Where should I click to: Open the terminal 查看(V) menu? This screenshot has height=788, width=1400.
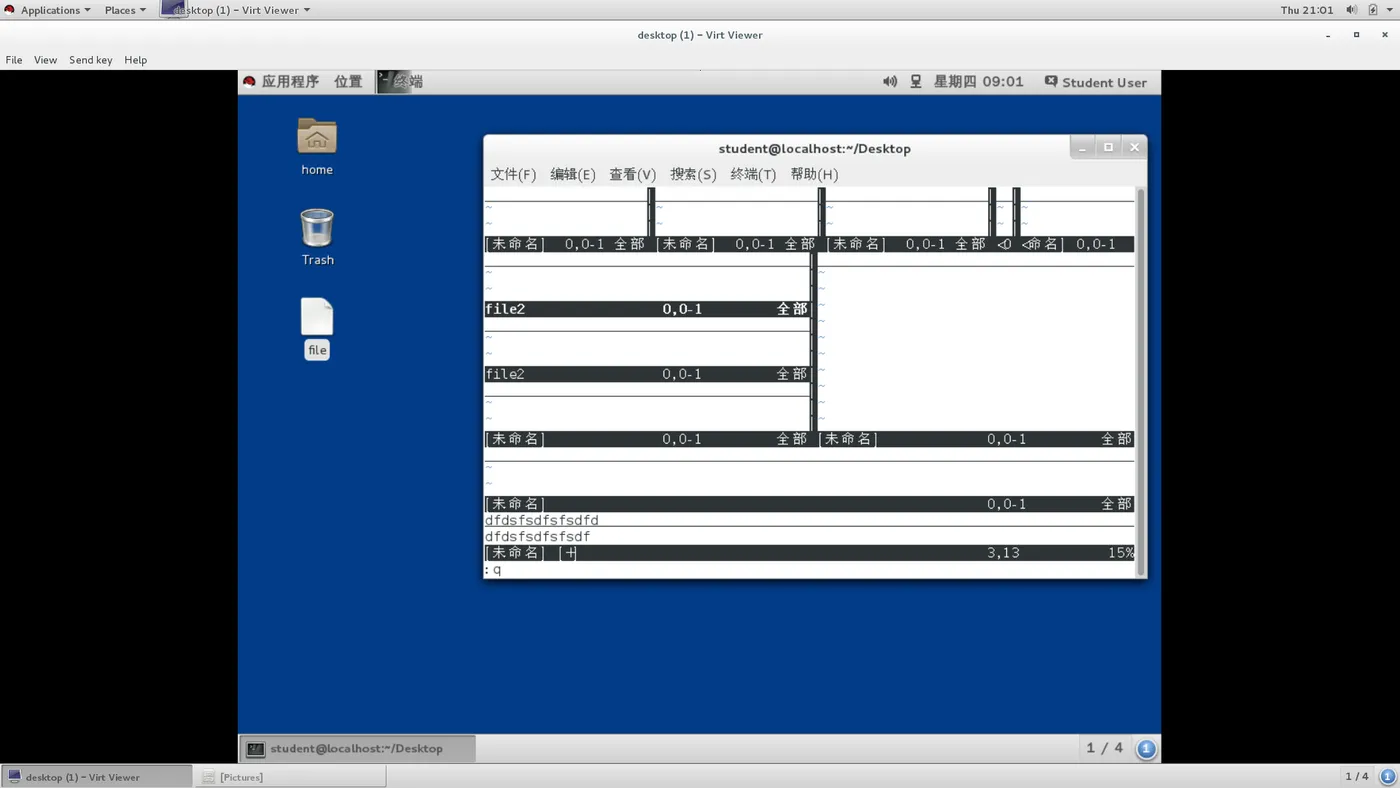click(x=633, y=174)
